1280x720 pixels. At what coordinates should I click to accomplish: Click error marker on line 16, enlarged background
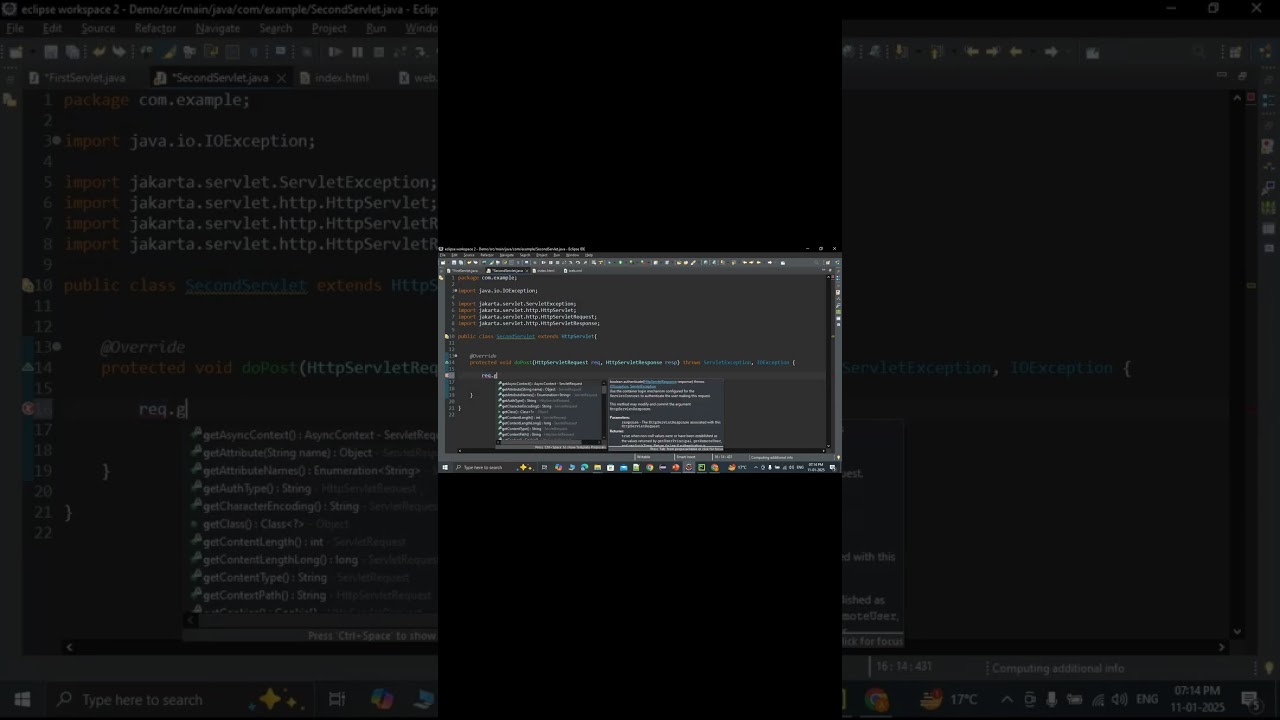point(28,409)
